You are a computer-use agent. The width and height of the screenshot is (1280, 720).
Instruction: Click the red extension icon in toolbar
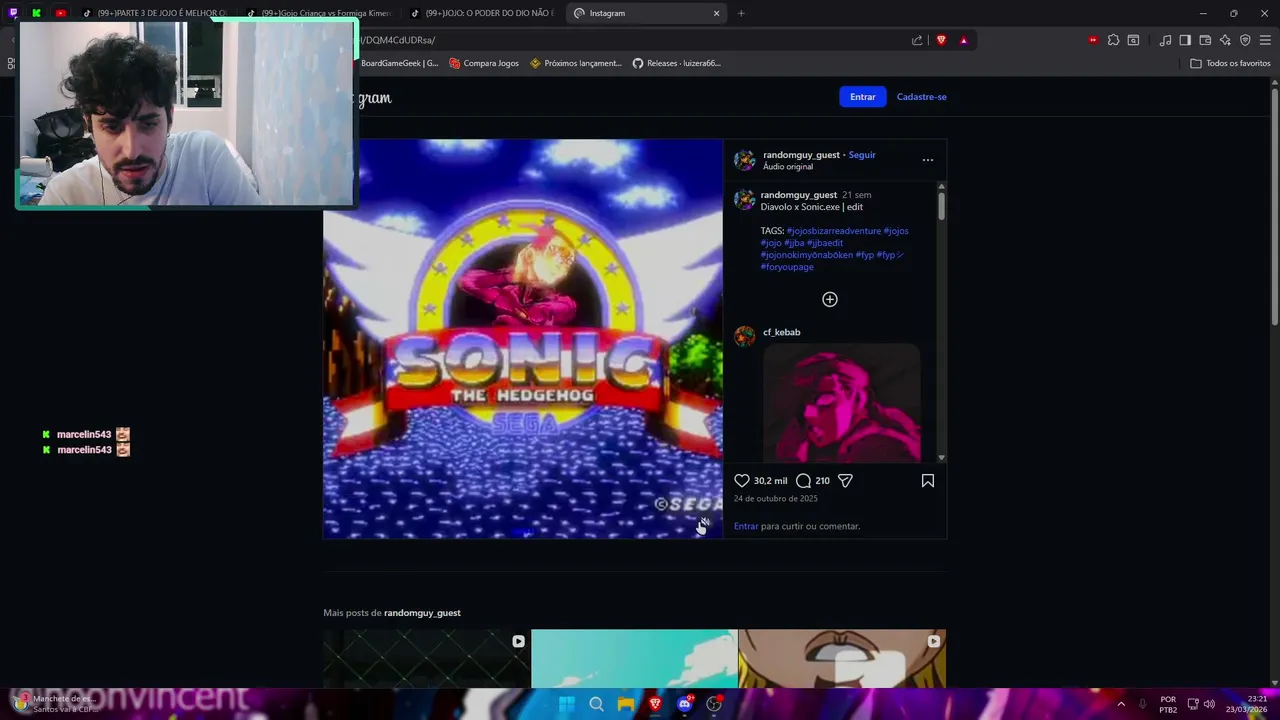point(1093,40)
